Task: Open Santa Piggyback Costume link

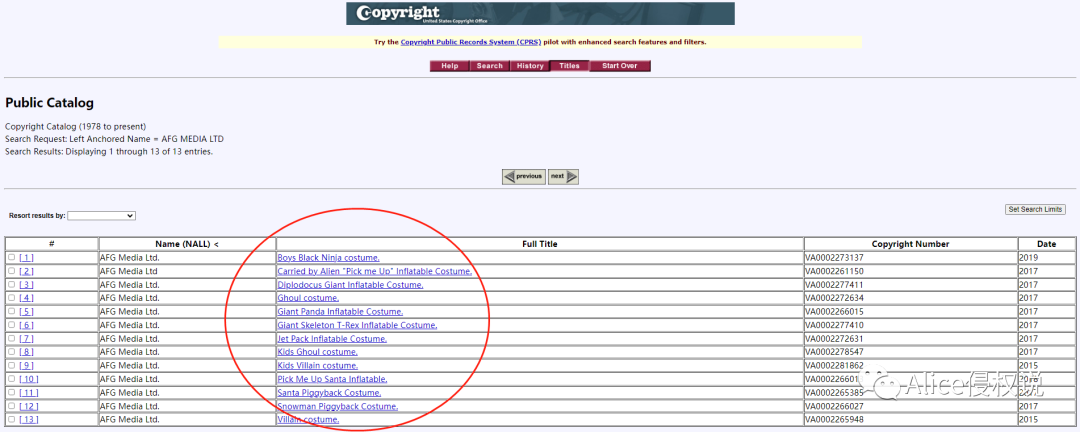Action: pos(329,393)
